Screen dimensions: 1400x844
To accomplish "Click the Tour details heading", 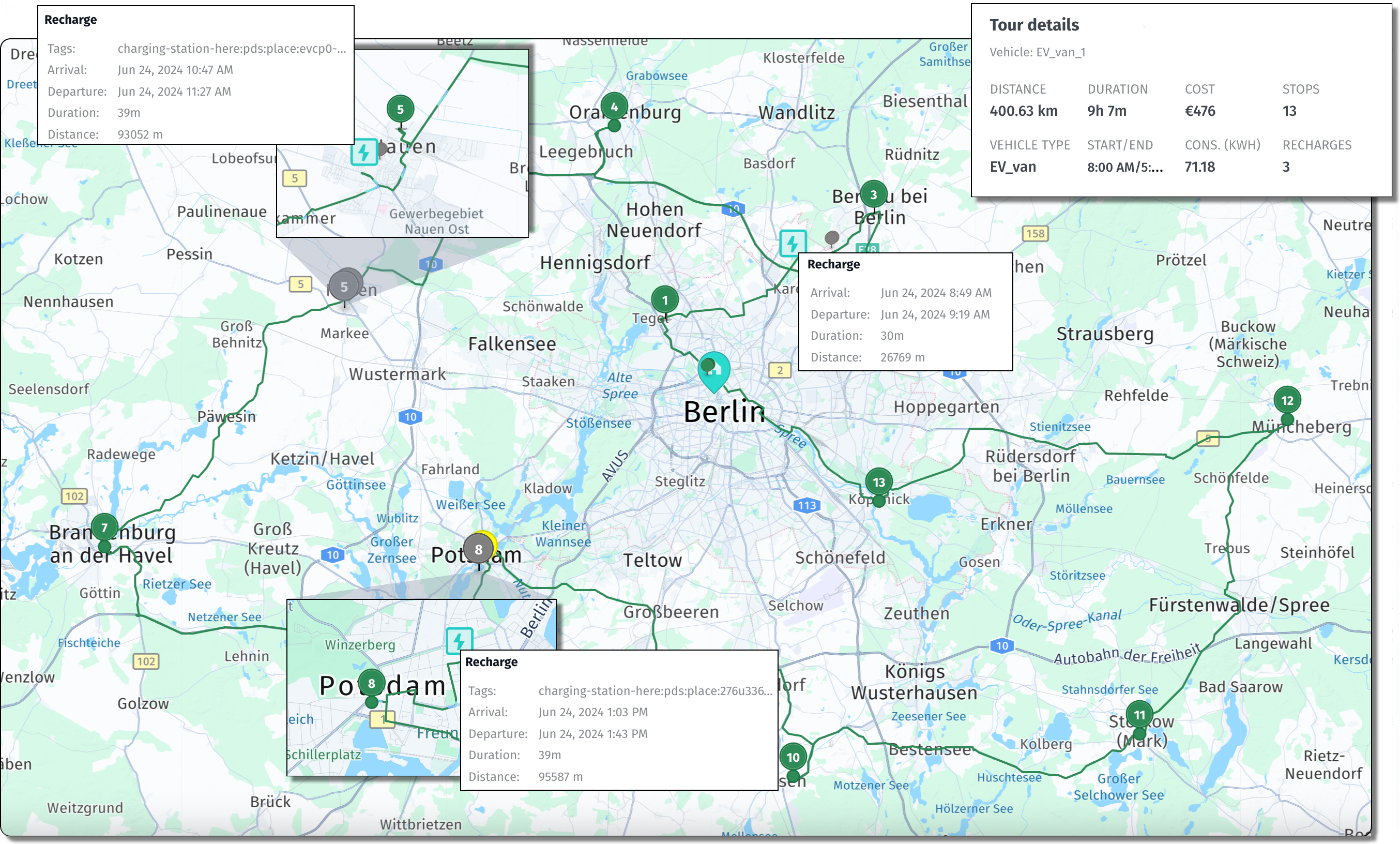I will (1033, 25).
